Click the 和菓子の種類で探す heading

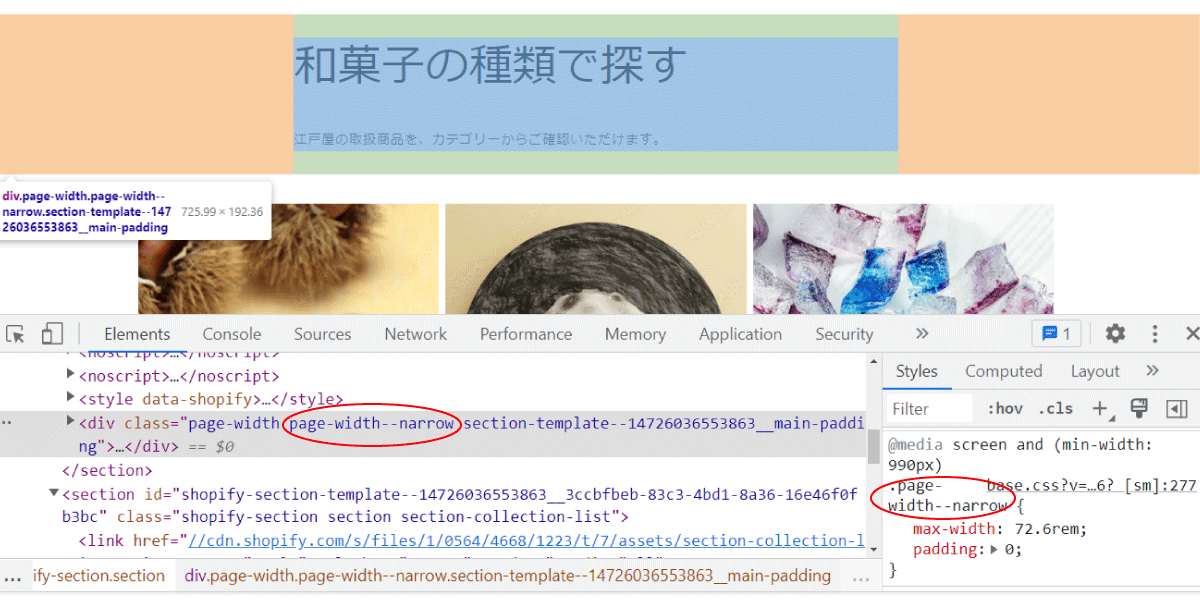pyautogui.click(x=490, y=66)
